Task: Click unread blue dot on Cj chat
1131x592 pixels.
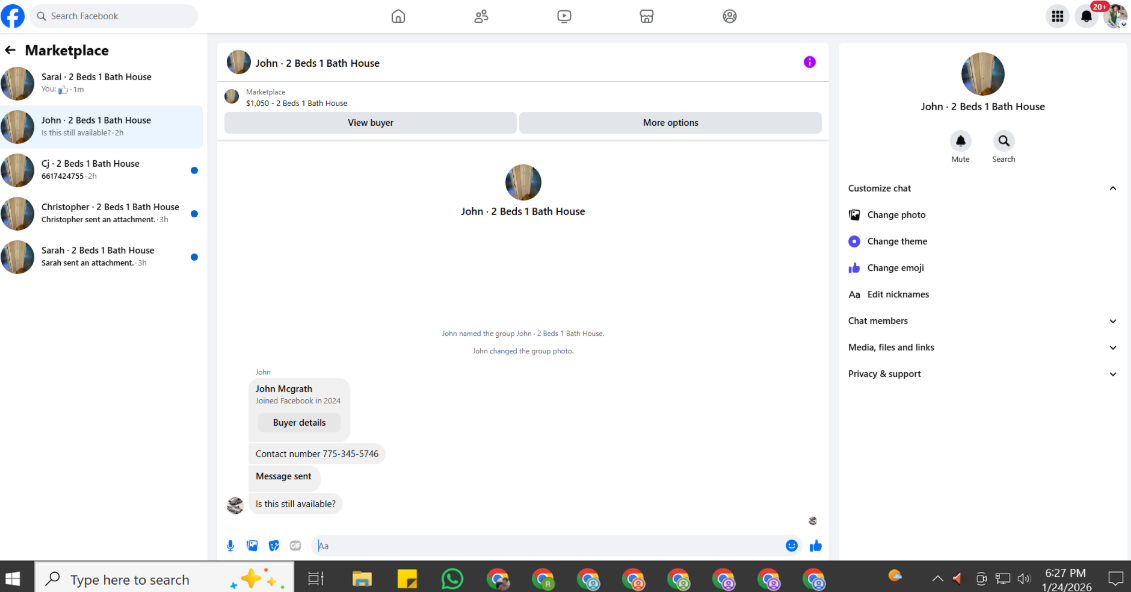Action: 194,170
